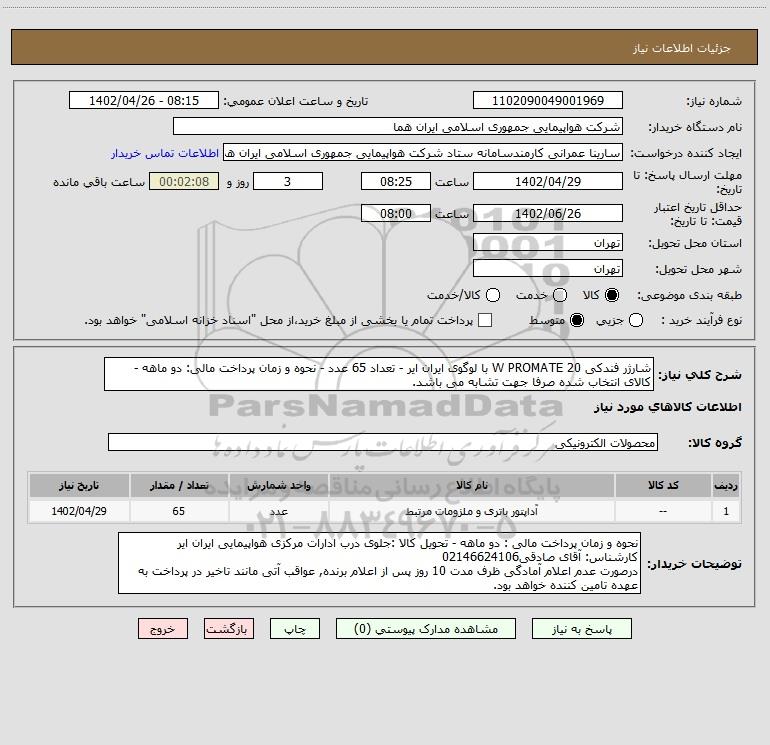The height and width of the screenshot is (745, 770).
Task: Click the اطلاعات کالاهای مورد نیاز heading
Action: point(667,407)
